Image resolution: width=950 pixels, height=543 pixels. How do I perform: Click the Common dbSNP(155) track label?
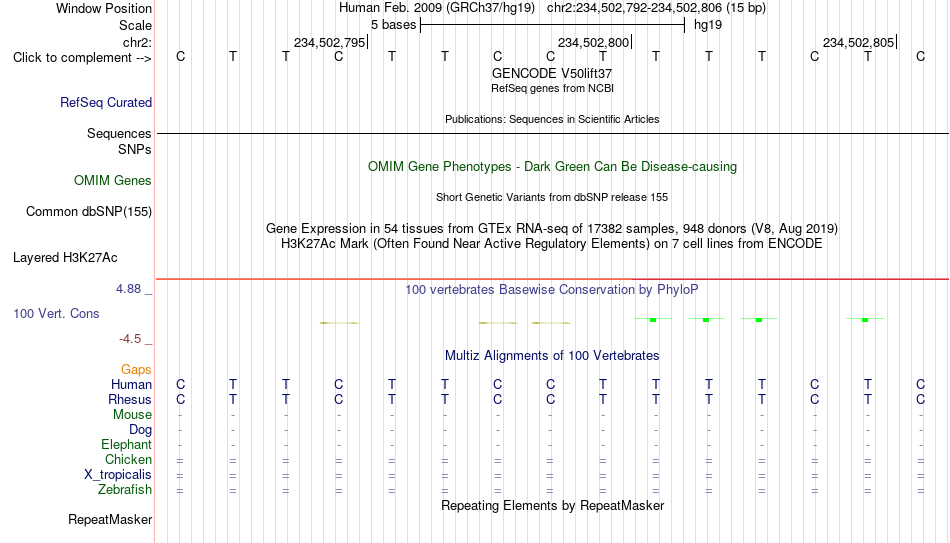tap(88, 212)
